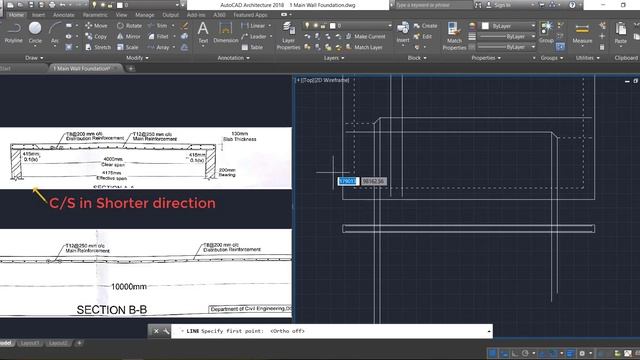
Task: Click the Paste clipboard tool
Action: point(620,33)
